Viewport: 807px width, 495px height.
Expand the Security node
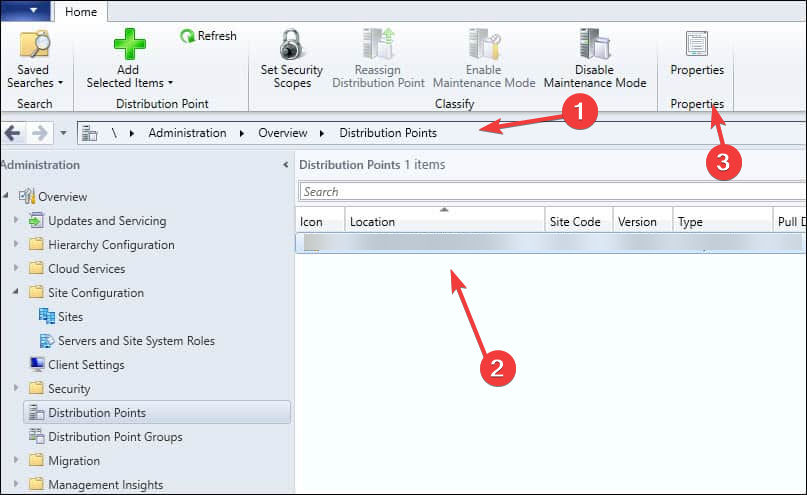[16, 387]
